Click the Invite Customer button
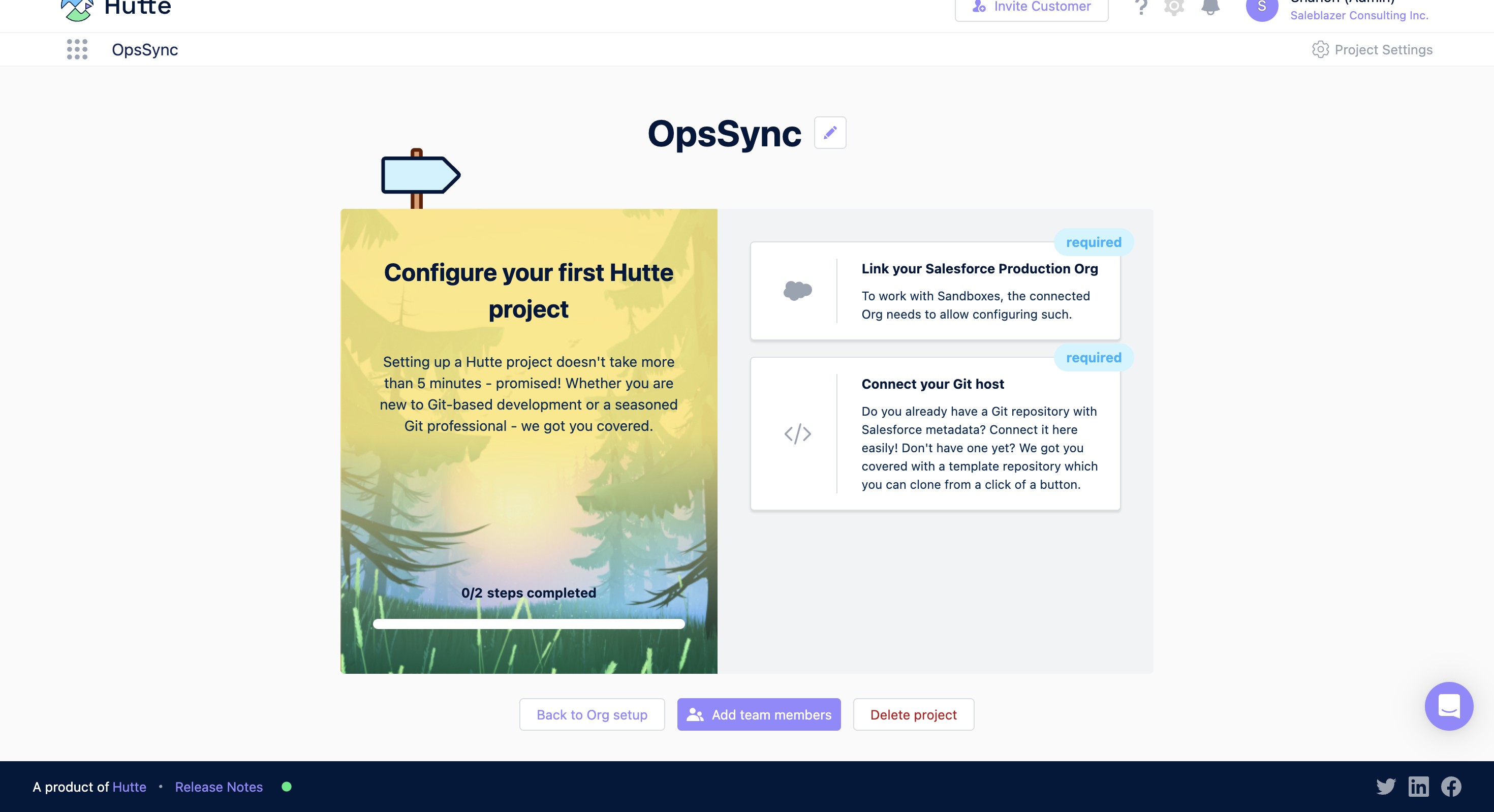This screenshot has width=1494, height=812. (1031, 8)
